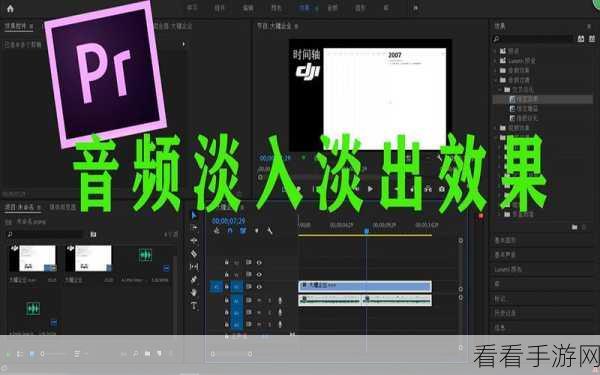Click New Item icon in Project panel footer
This screenshot has width=600, height=375.
159,354
